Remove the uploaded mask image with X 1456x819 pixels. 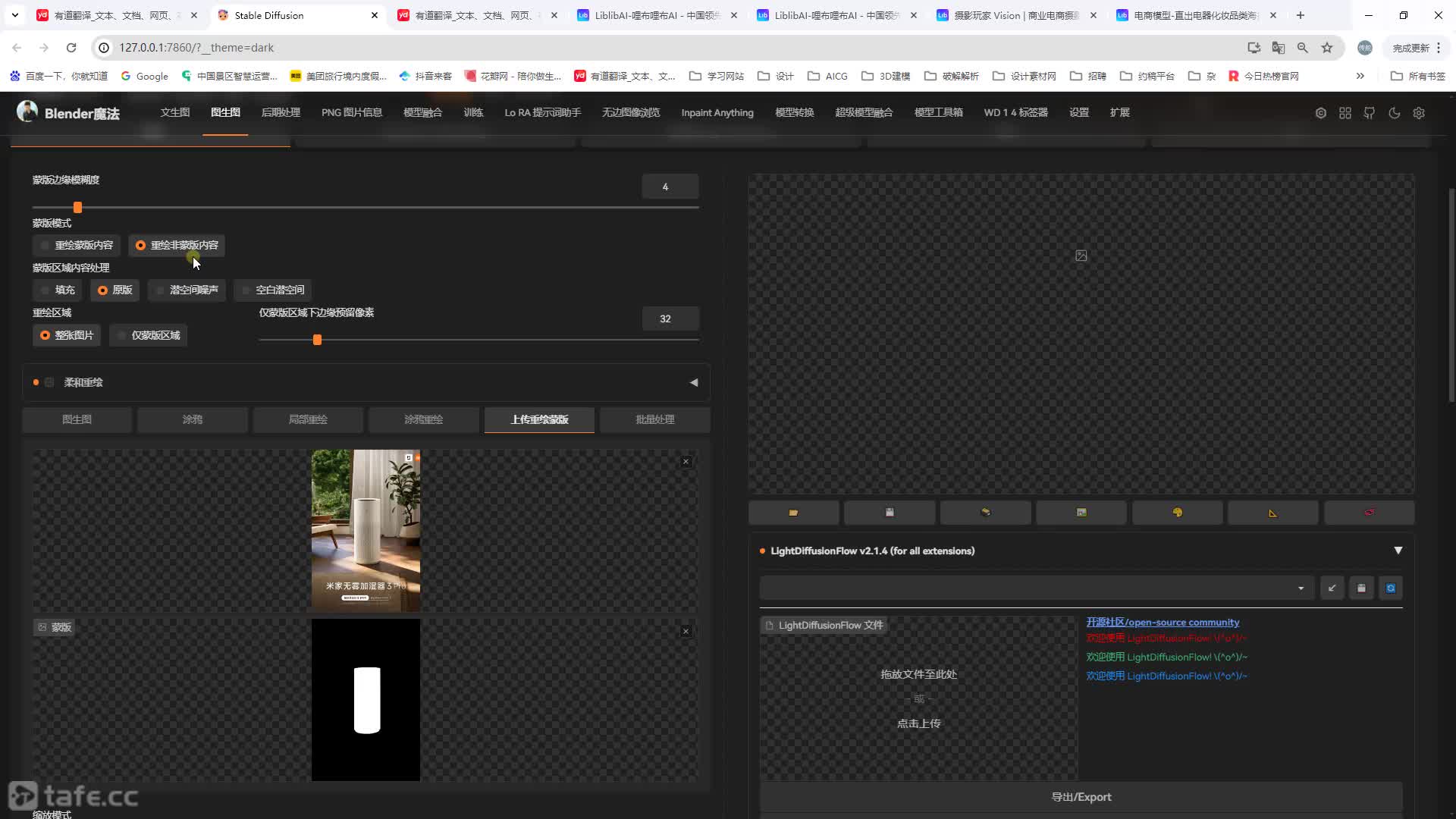click(686, 632)
